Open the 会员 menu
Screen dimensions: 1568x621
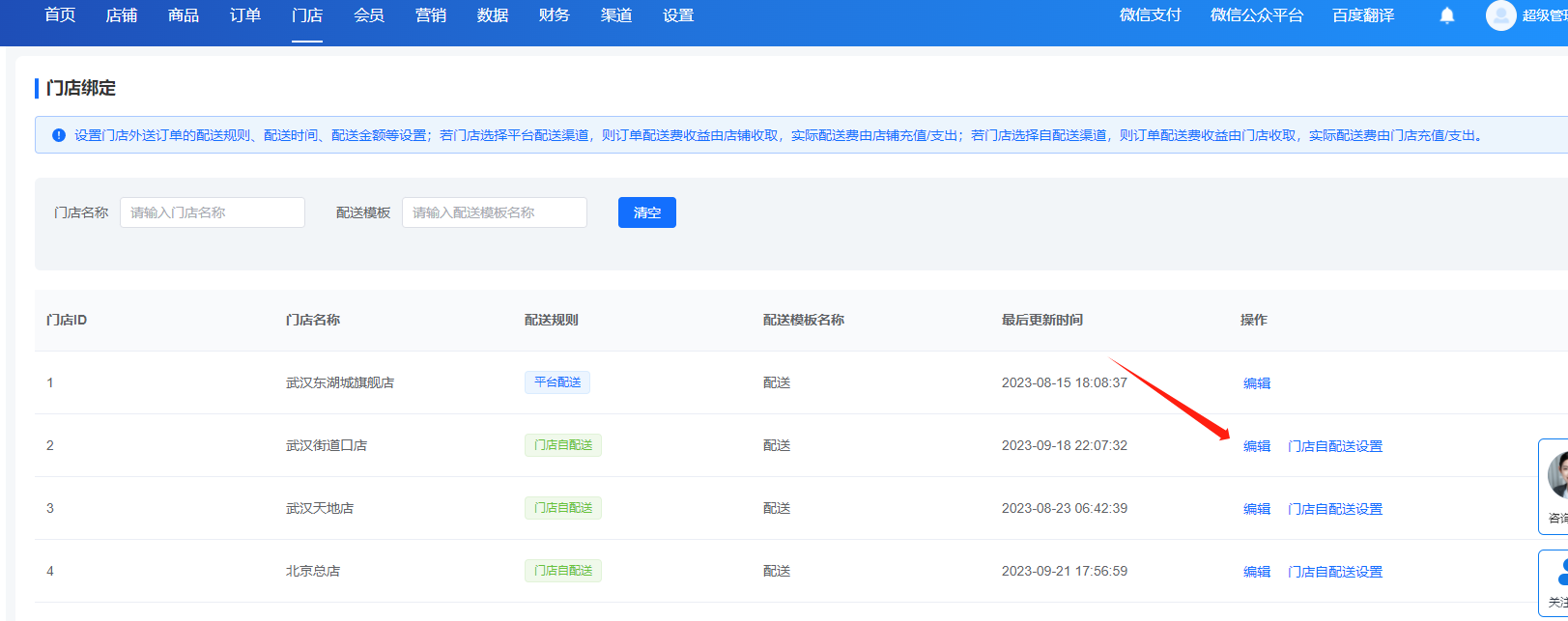(x=369, y=15)
